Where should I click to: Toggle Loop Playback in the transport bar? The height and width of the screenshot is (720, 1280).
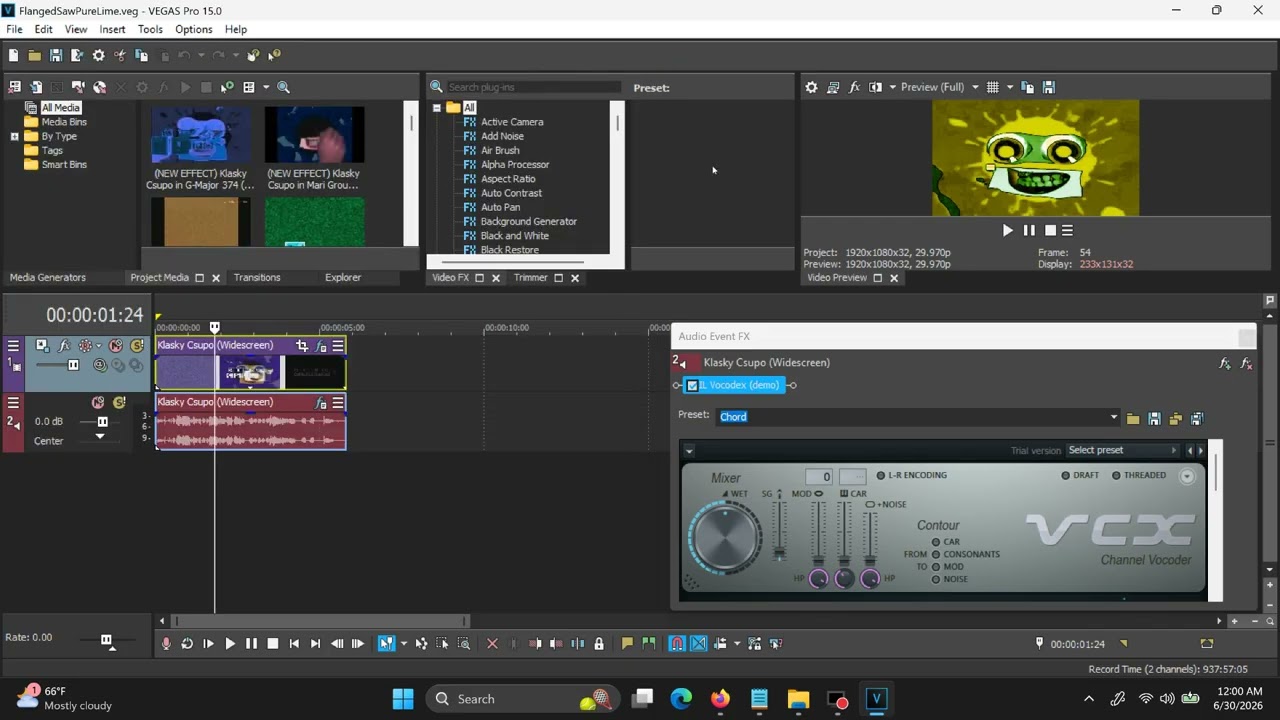[187, 644]
